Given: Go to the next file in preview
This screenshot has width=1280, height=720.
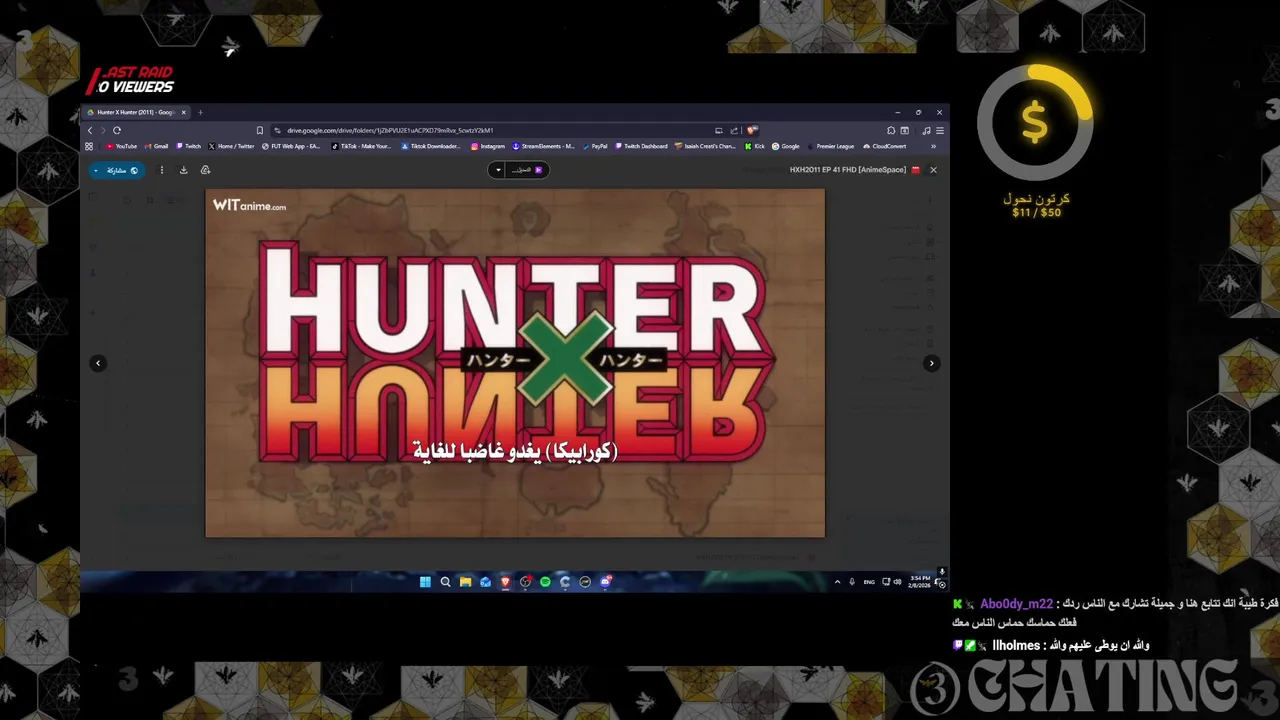Looking at the screenshot, I should point(931,363).
